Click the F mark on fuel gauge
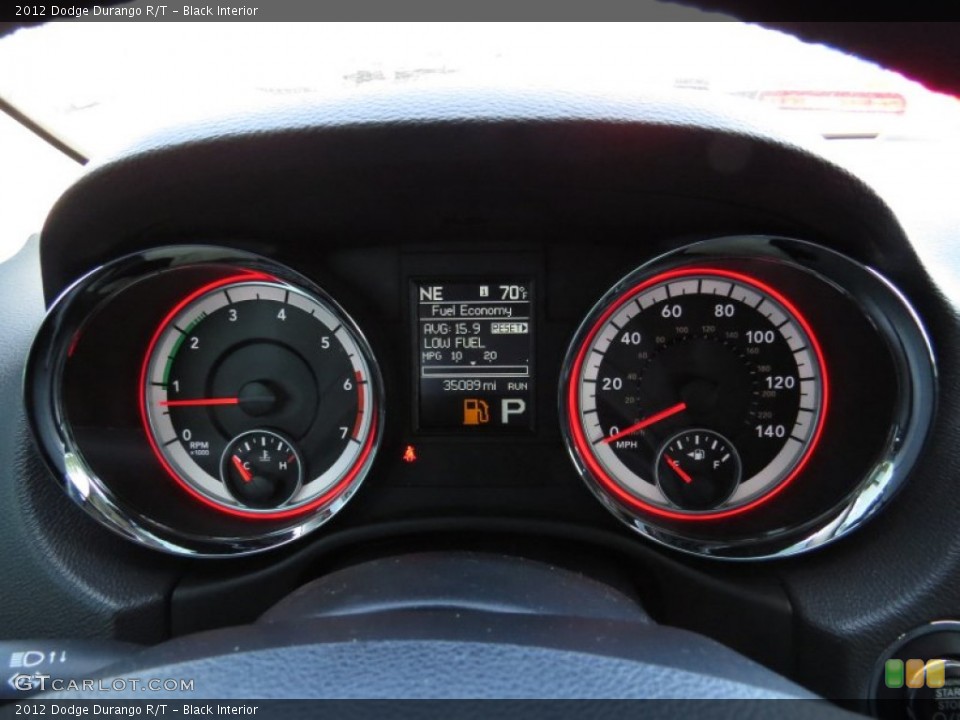The image size is (960, 720). 716,465
